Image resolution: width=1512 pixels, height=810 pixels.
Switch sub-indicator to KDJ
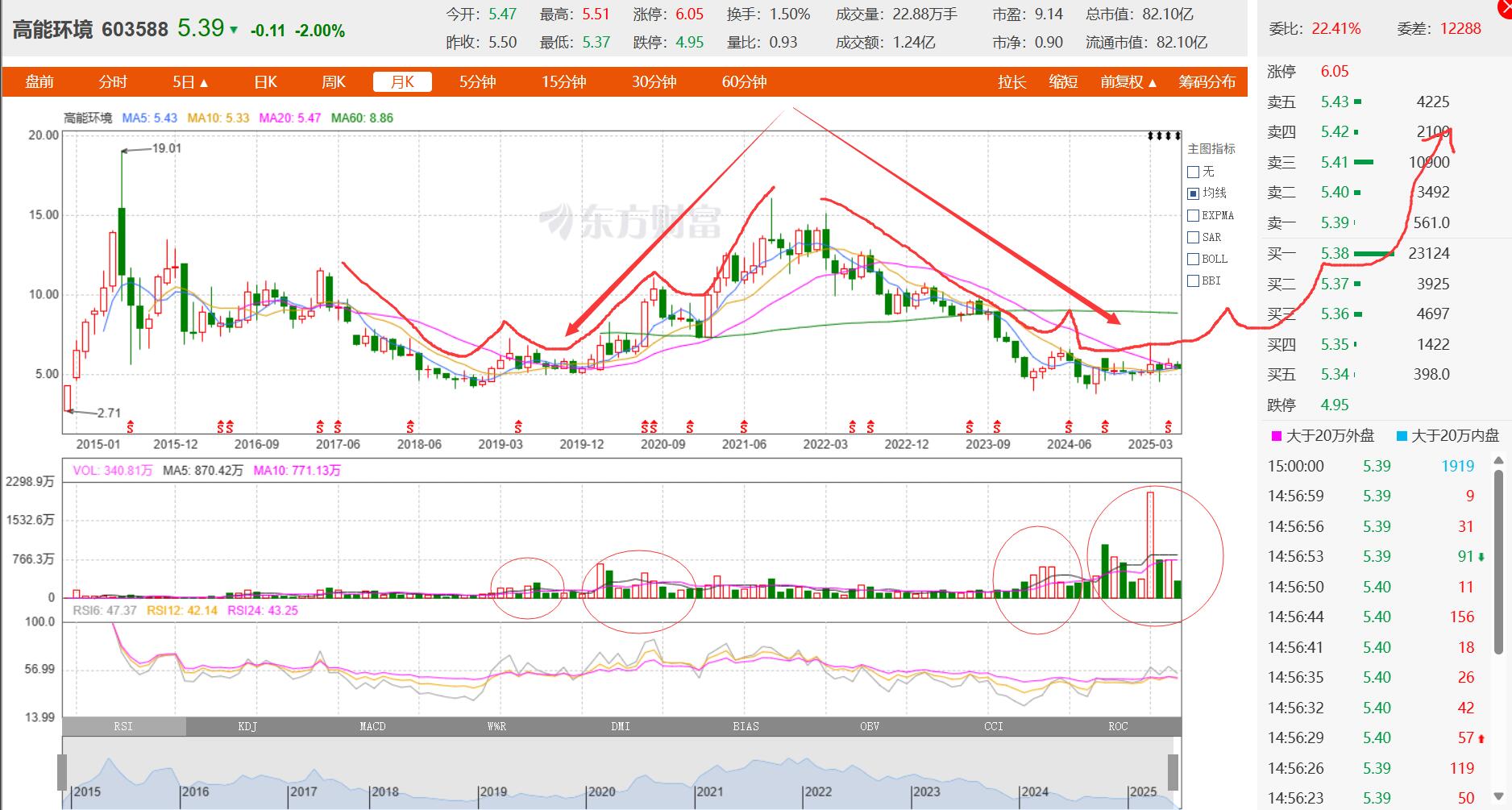coord(247,726)
